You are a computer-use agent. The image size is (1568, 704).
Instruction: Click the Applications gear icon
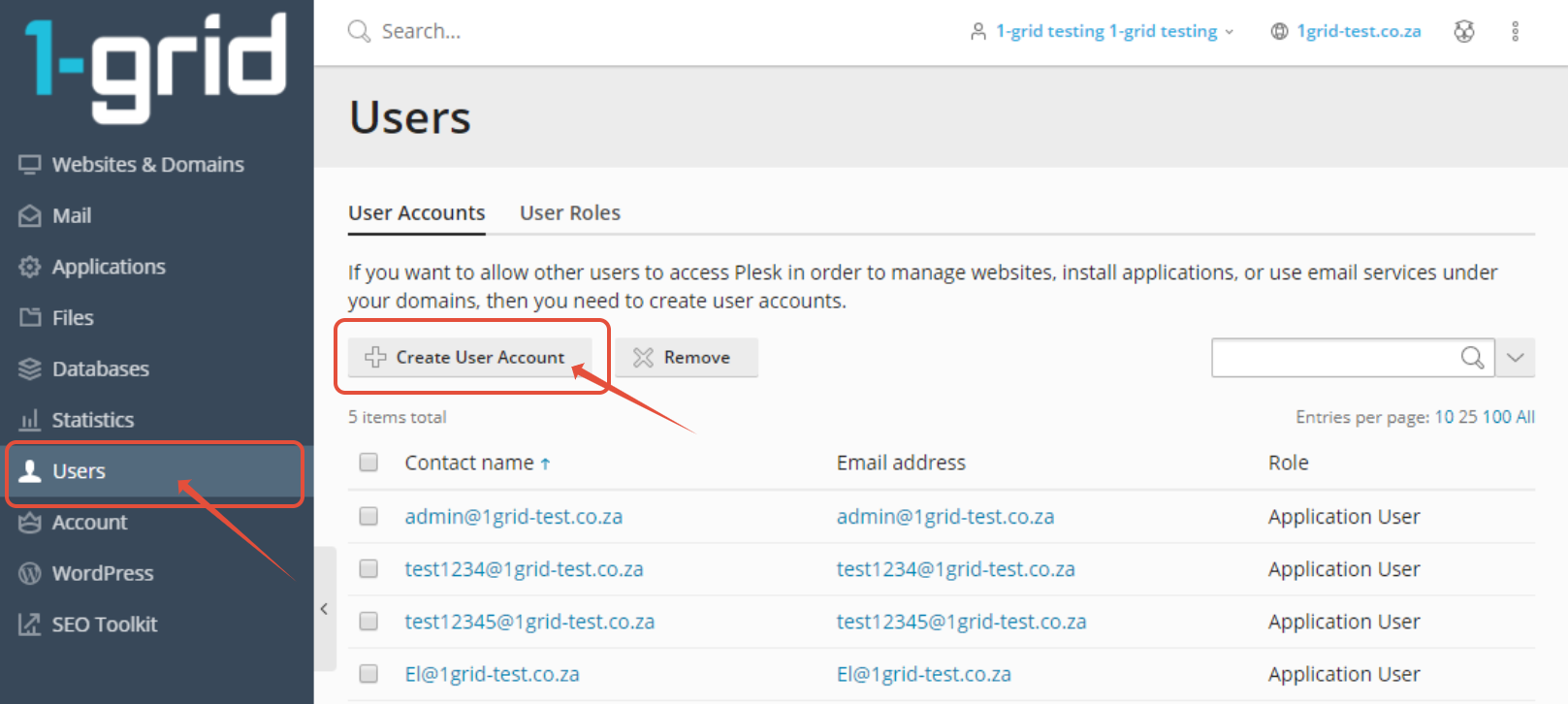(30, 267)
